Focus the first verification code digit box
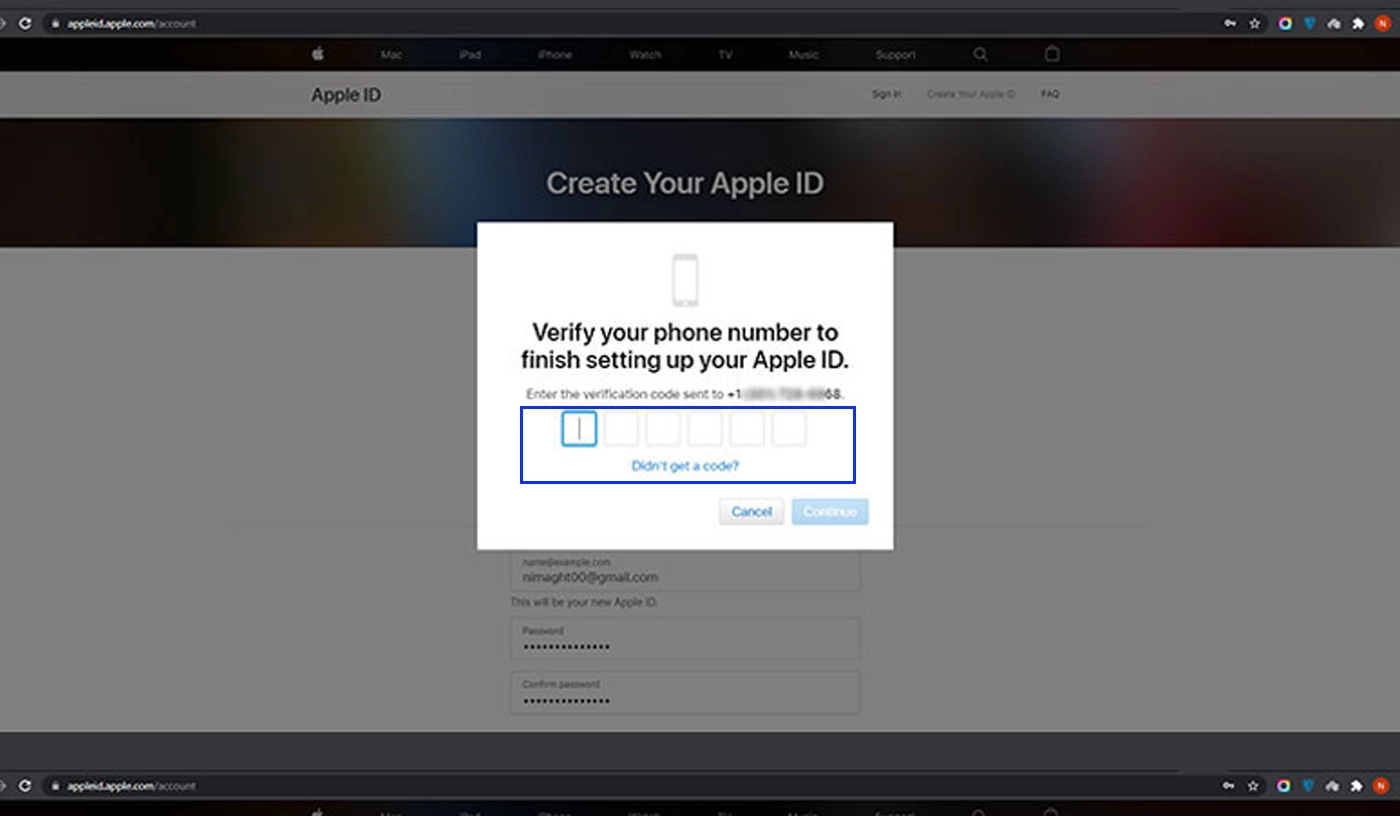 coord(579,429)
